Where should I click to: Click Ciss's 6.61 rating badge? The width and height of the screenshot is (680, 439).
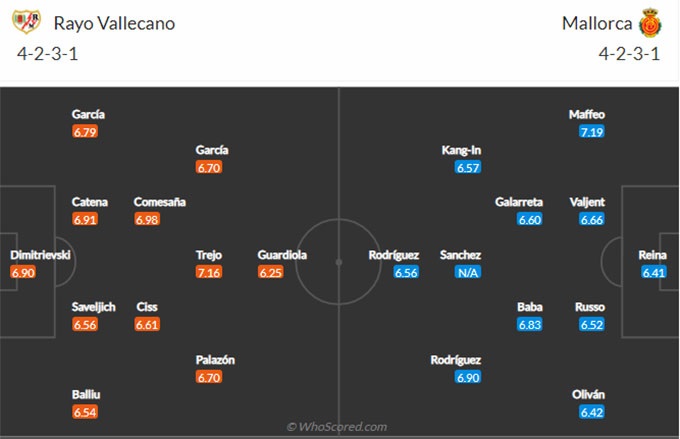click(x=147, y=324)
